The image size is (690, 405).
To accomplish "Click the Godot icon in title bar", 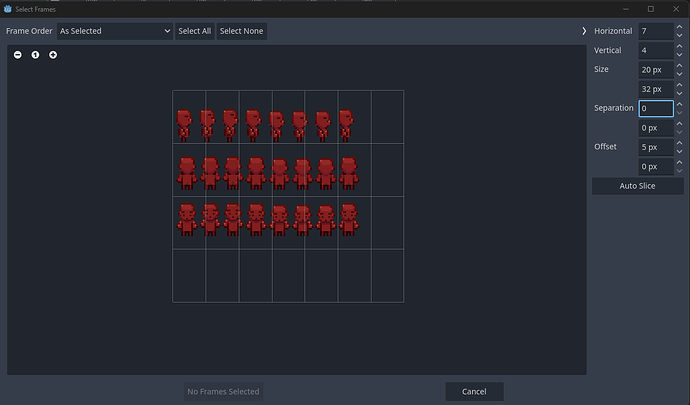I will [7, 9].
